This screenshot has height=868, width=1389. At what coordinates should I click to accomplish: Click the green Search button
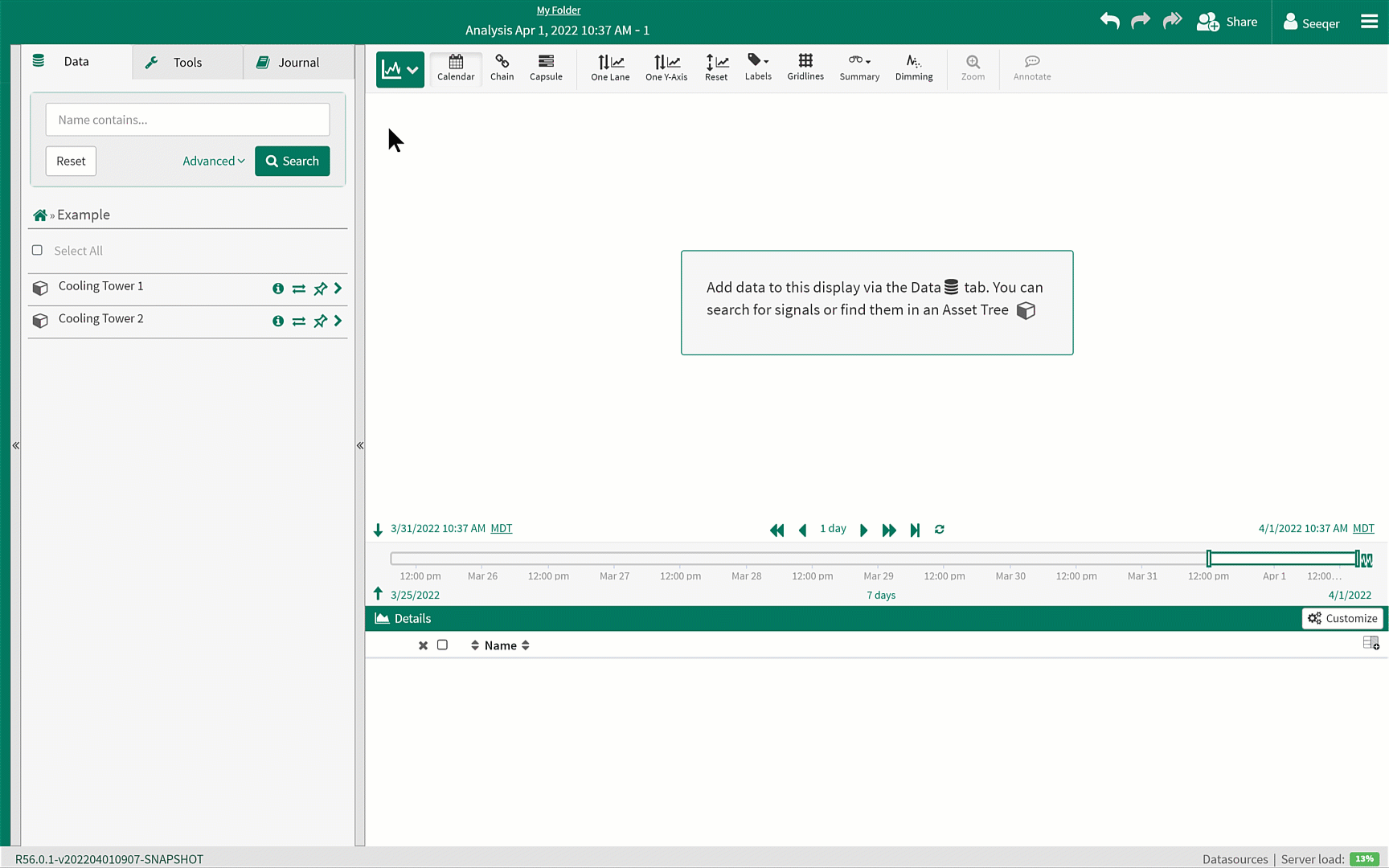[x=293, y=161]
